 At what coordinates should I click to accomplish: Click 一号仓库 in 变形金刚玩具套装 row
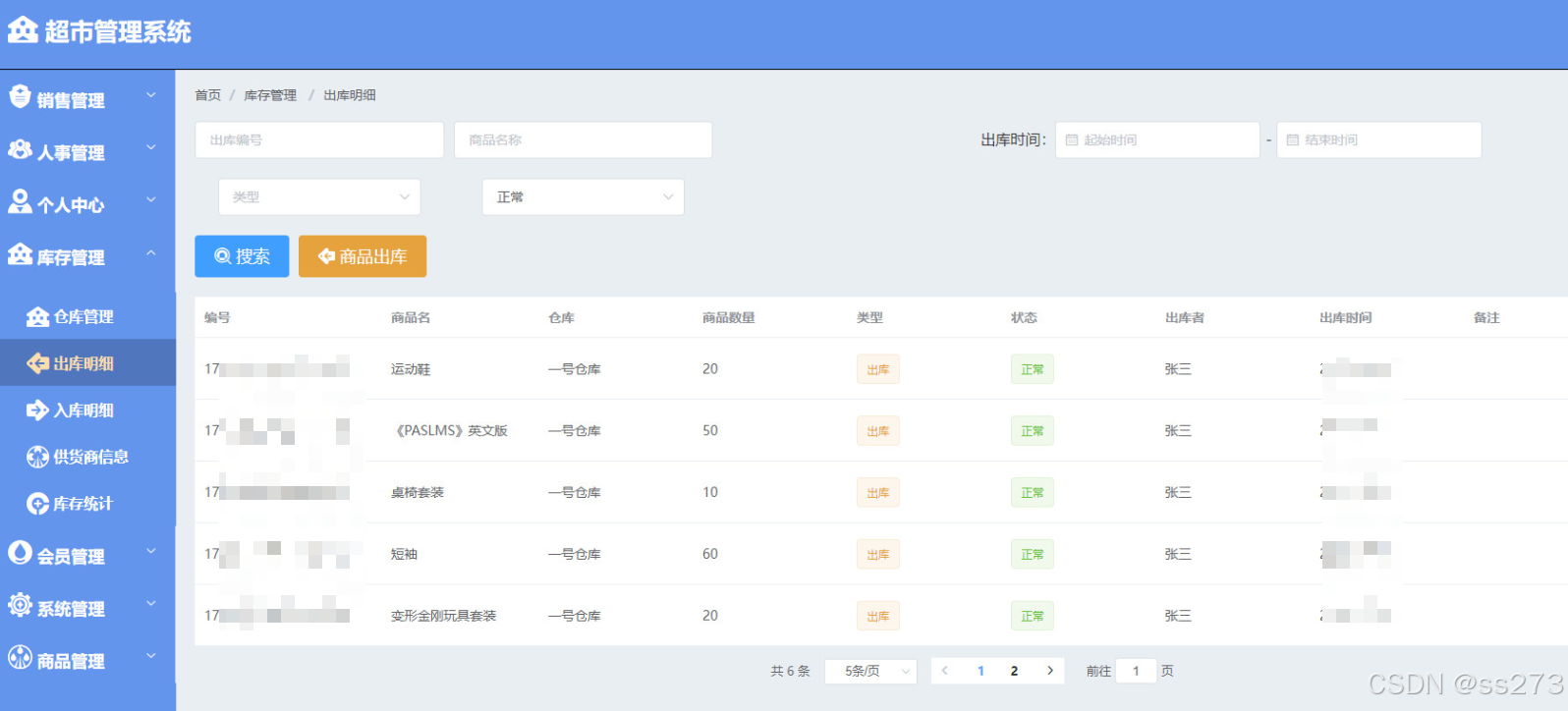575,616
